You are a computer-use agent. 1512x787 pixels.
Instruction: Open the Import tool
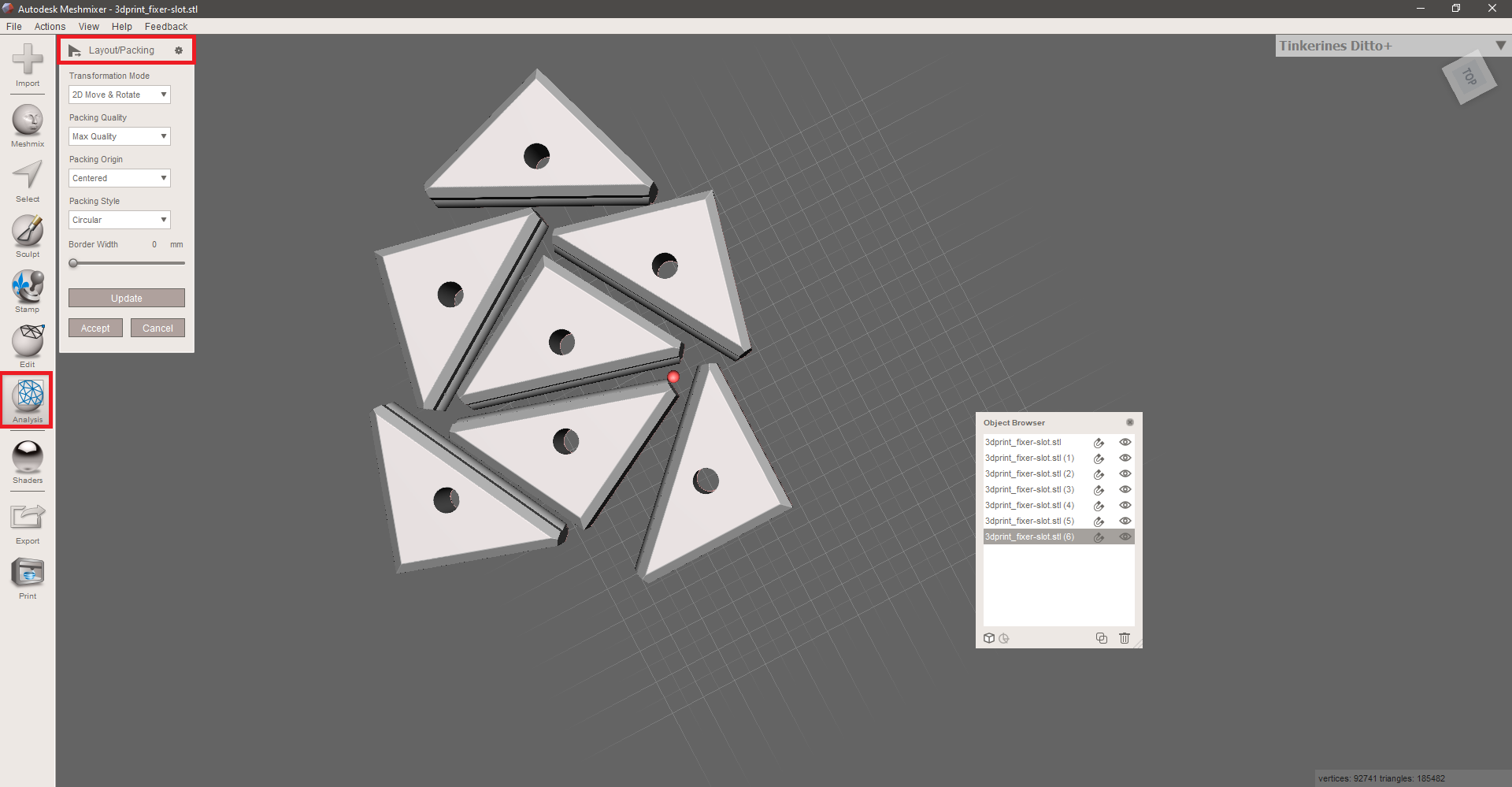(28, 63)
